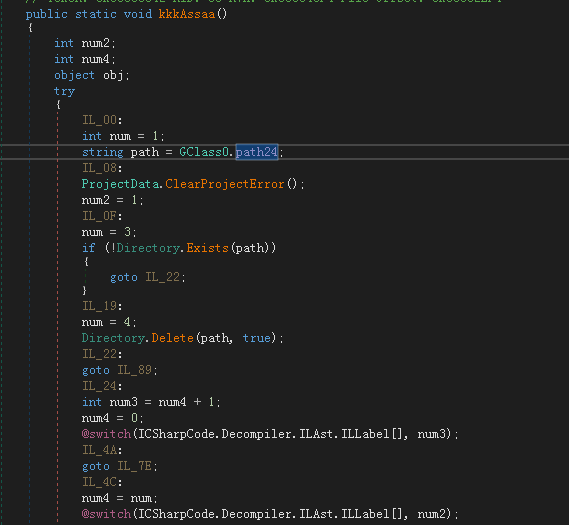Click the 'int num2;' declaration line
Viewport: 569px width, 525px height.
point(85,44)
